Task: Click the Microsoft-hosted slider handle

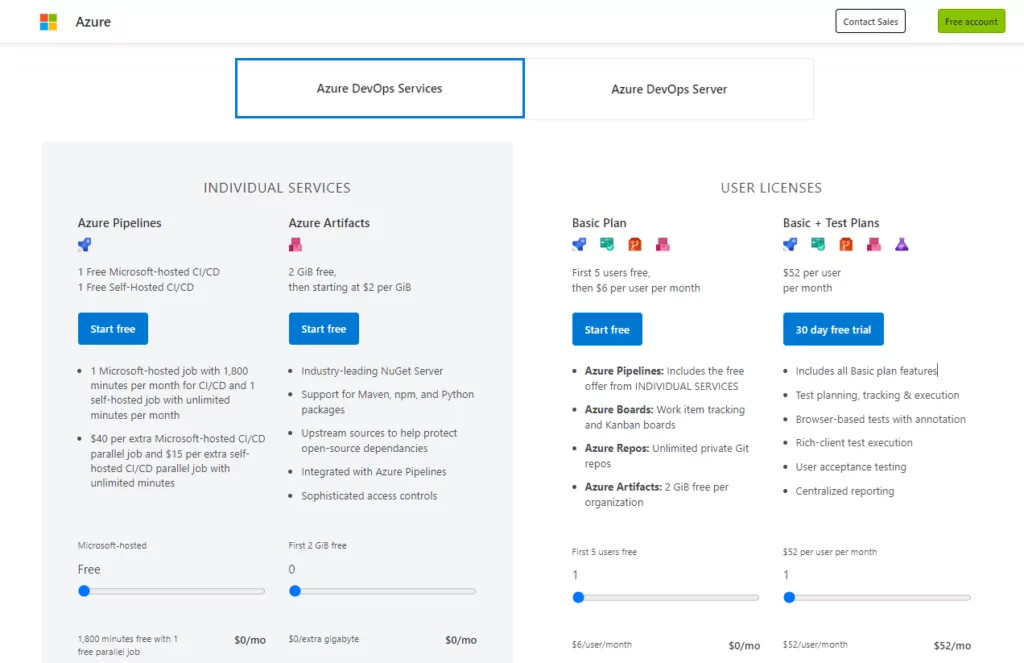Action: pyautogui.click(x=84, y=591)
